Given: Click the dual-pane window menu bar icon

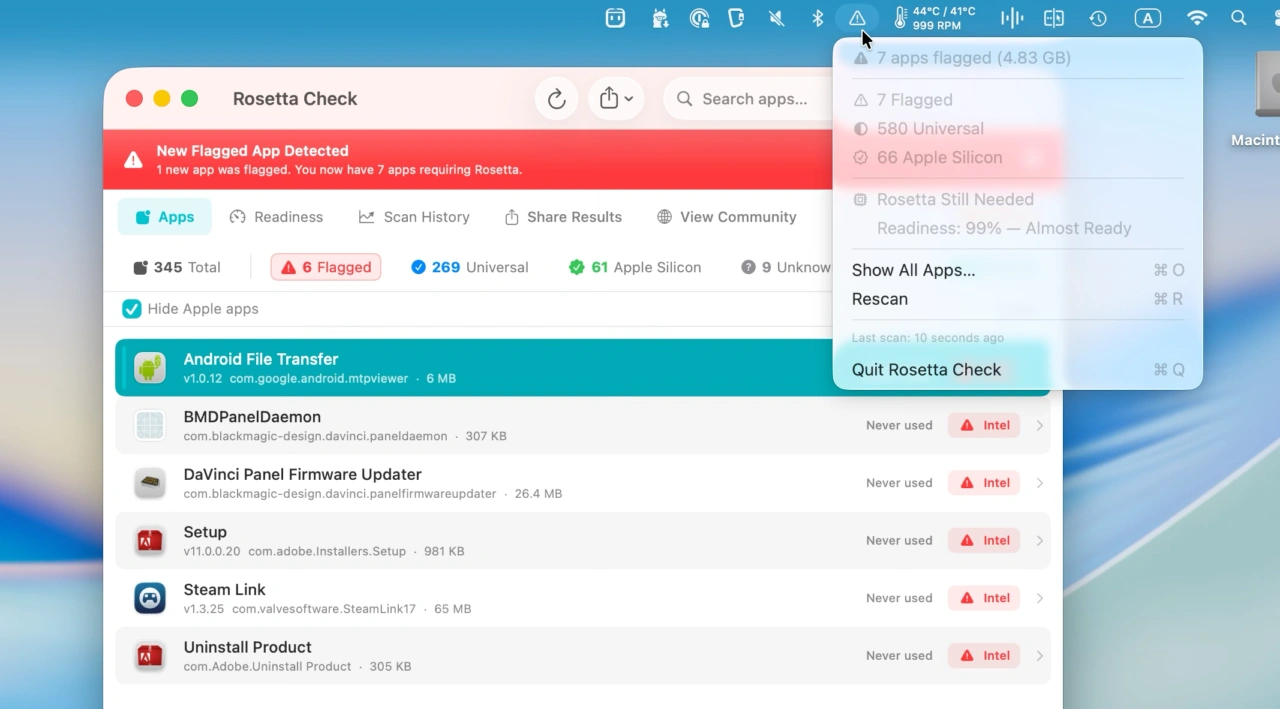Looking at the screenshot, I should (x=1053, y=18).
